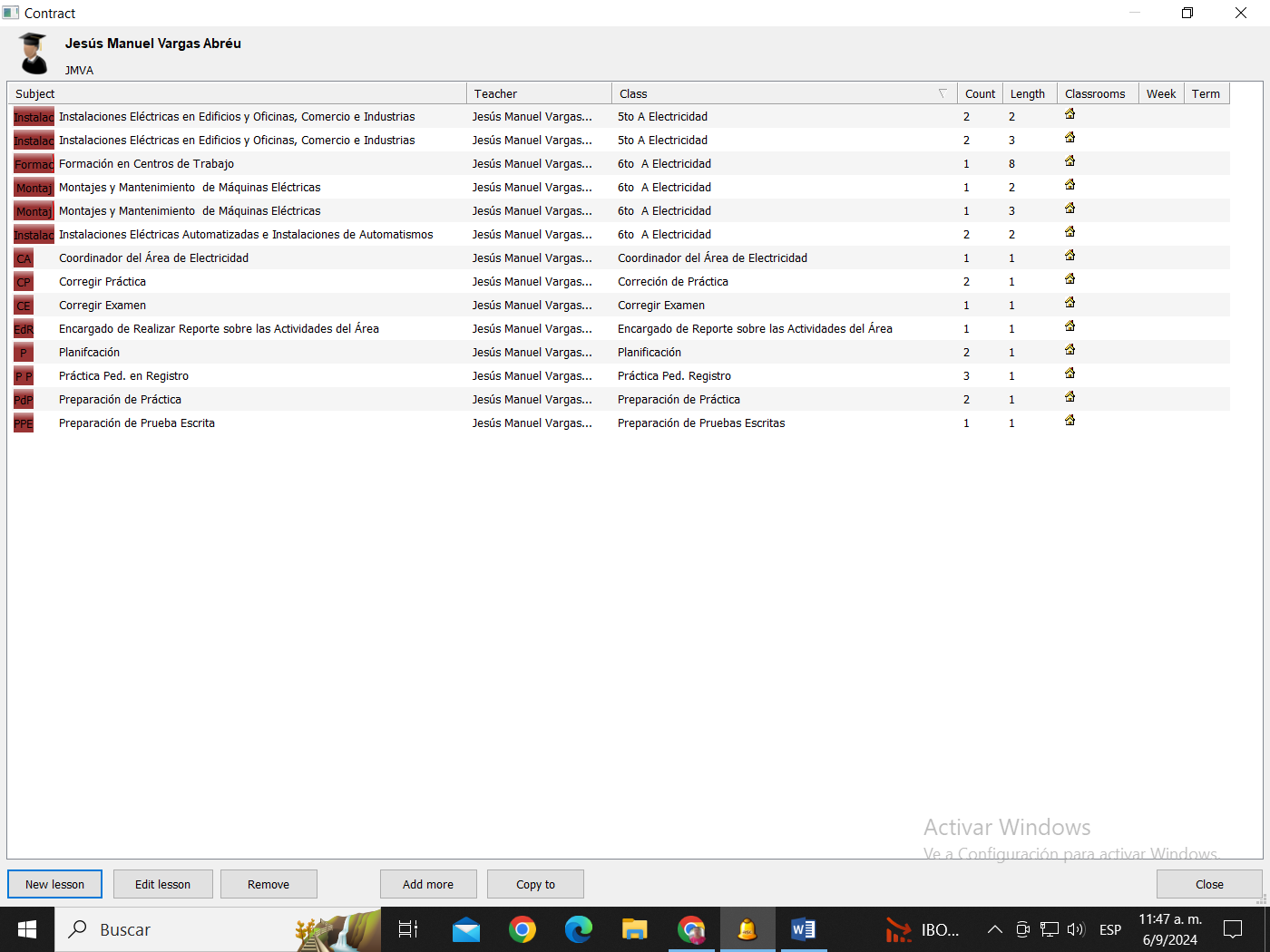1270x952 pixels.
Task: Click the classroom house icon in Preparación de Práctica row
Action: point(1070,397)
